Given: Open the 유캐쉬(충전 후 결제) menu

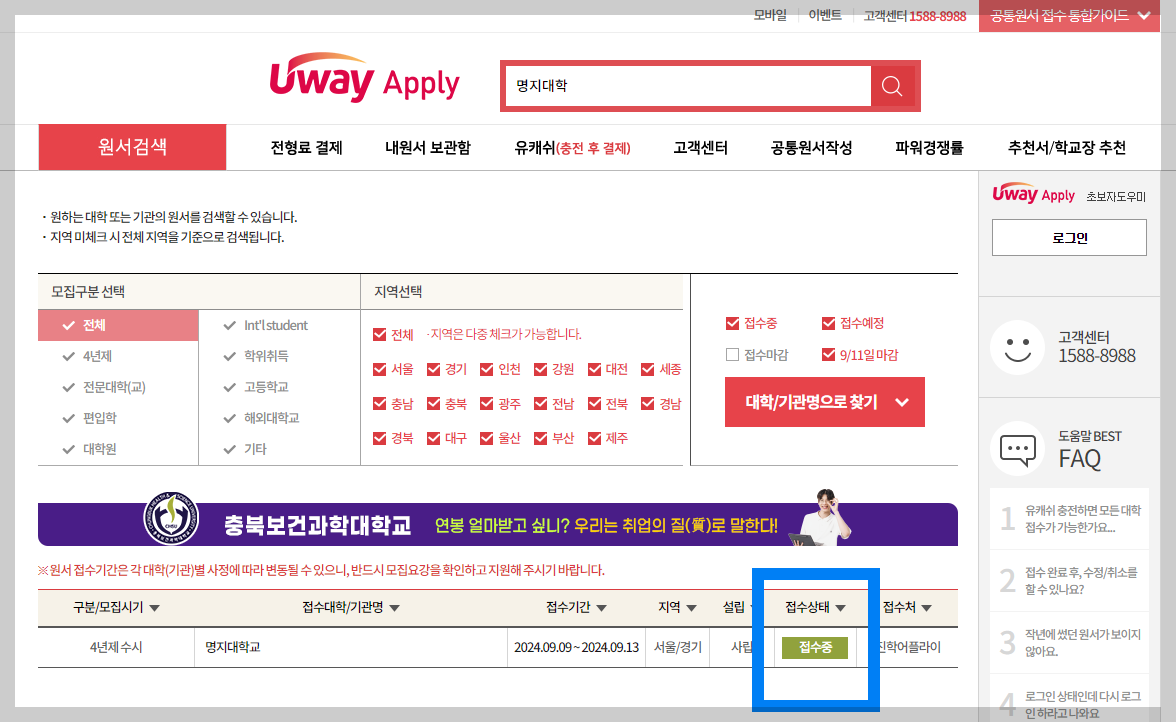Looking at the screenshot, I should click(x=572, y=148).
